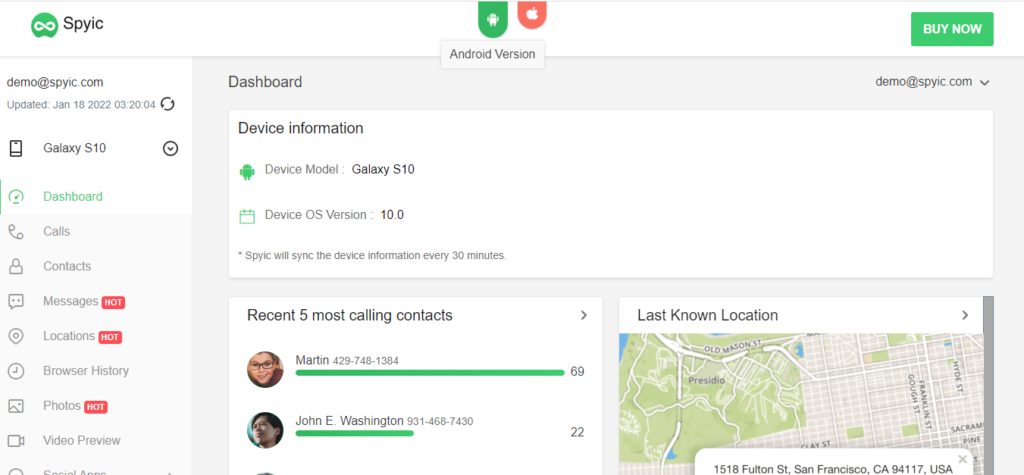Image resolution: width=1024 pixels, height=475 pixels.
Task: Click the Photos picture icon in sidebar
Action: (16, 406)
